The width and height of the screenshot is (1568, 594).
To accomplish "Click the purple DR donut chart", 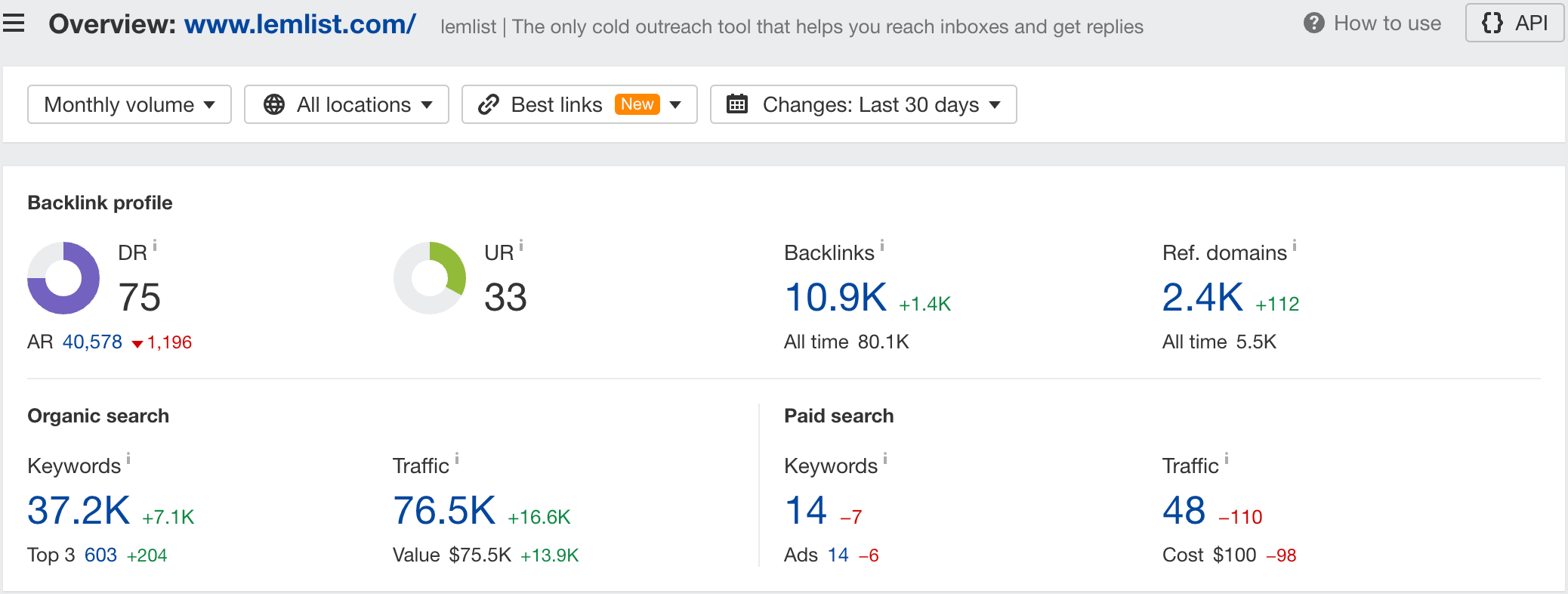I will pyautogui.click(x=63, y=278).
